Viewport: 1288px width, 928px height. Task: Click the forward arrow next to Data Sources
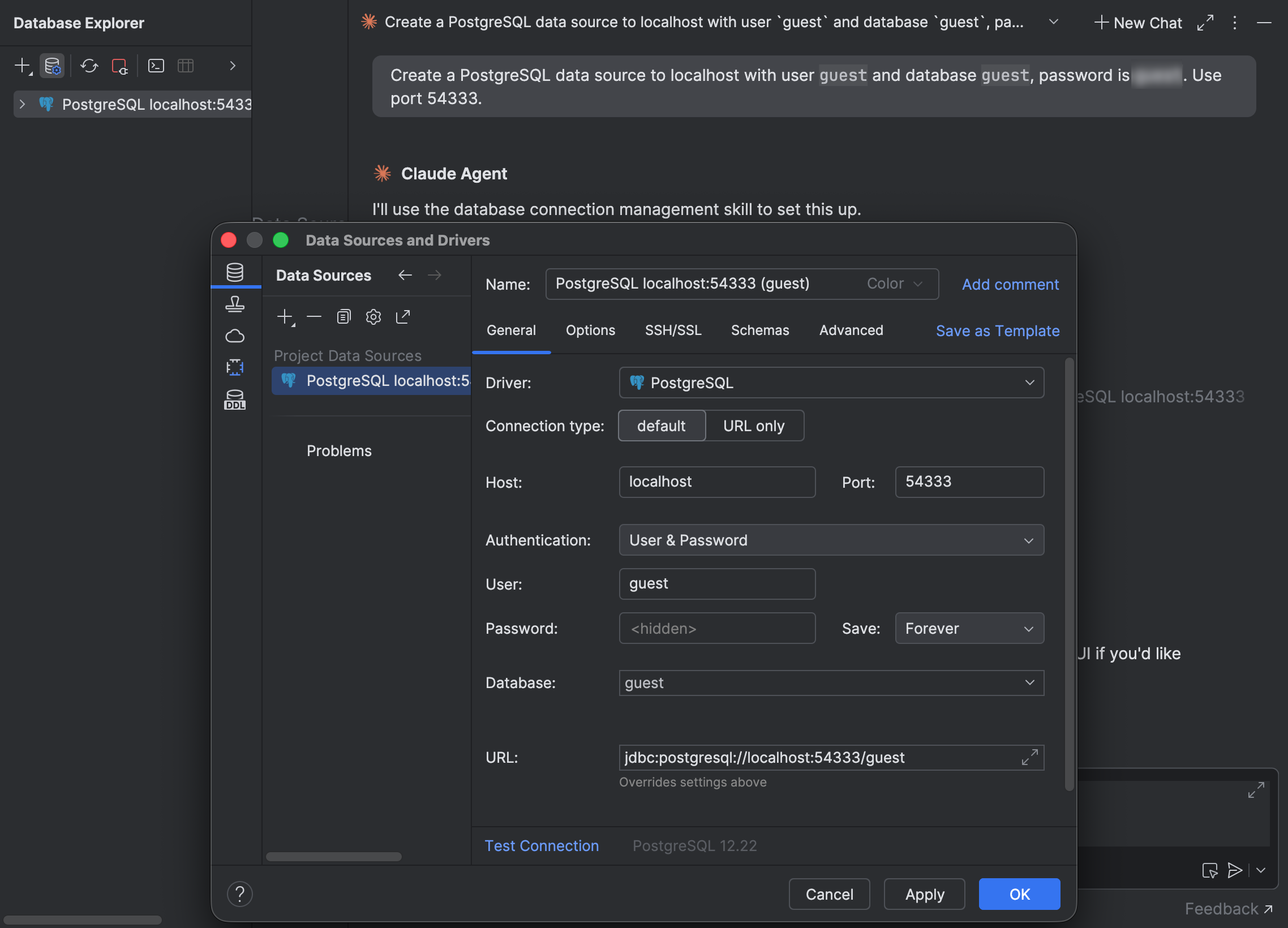point(435,276)
